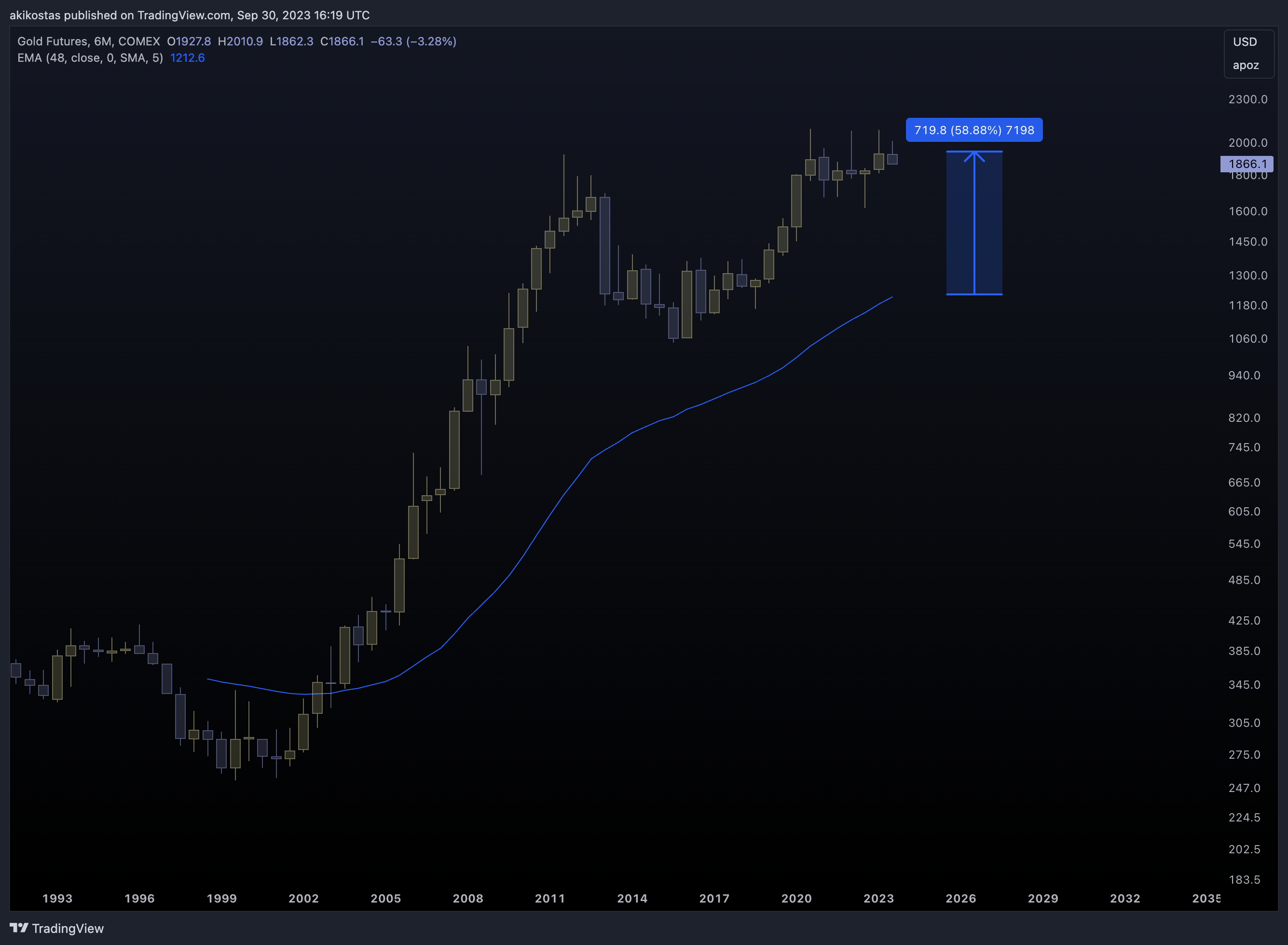
Task: Click the 940.0 price axis label
Action: (1245, 375)
